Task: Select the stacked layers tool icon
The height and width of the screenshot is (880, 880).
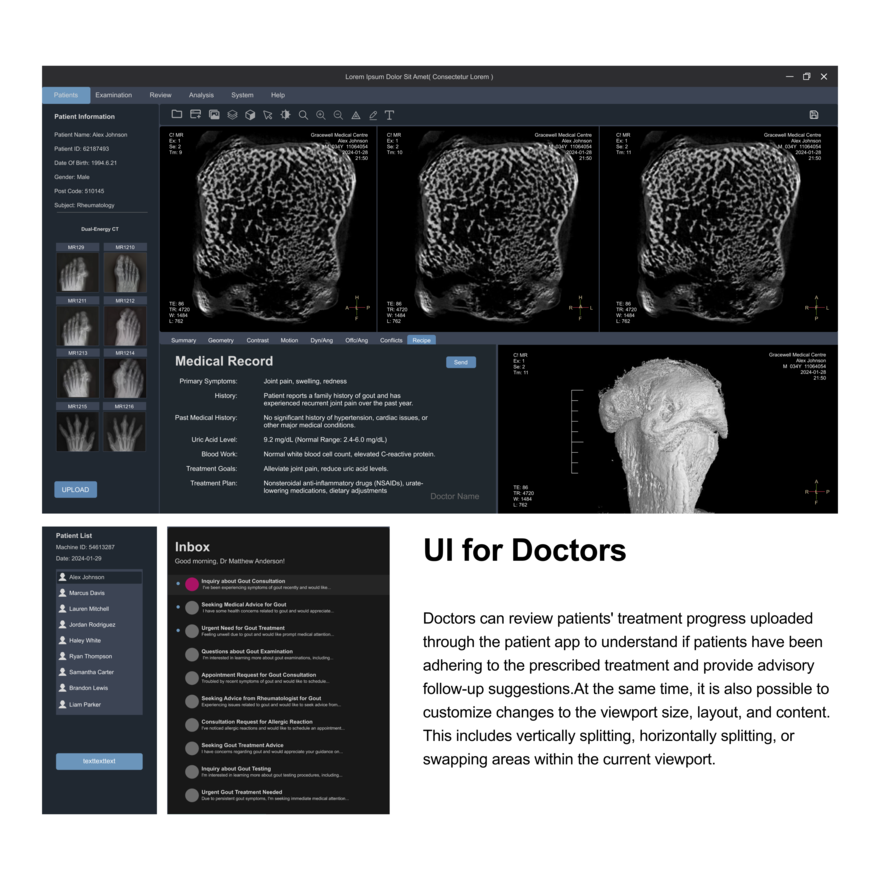Action: tap(232, 114)
